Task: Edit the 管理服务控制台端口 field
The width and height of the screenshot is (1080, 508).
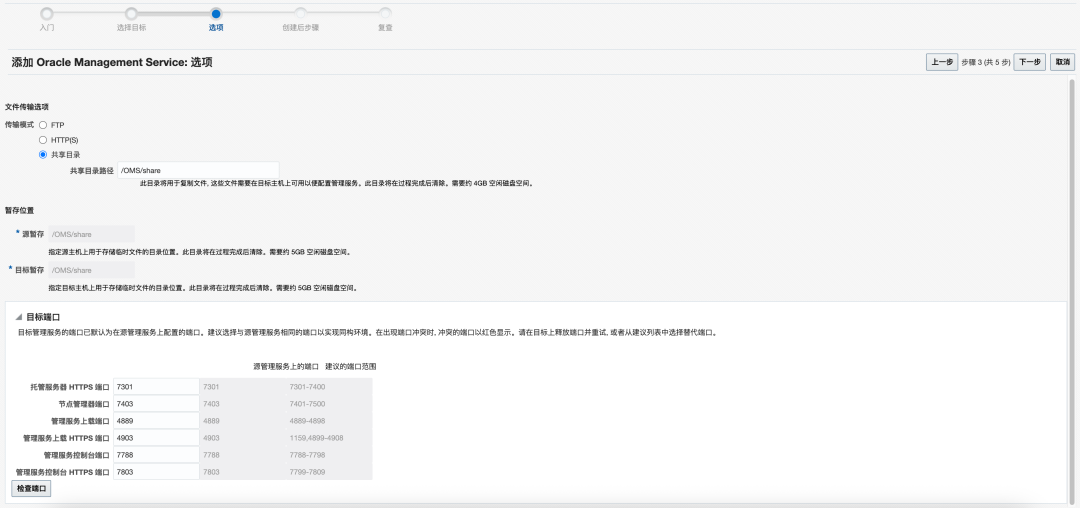Action: point(156,454)
